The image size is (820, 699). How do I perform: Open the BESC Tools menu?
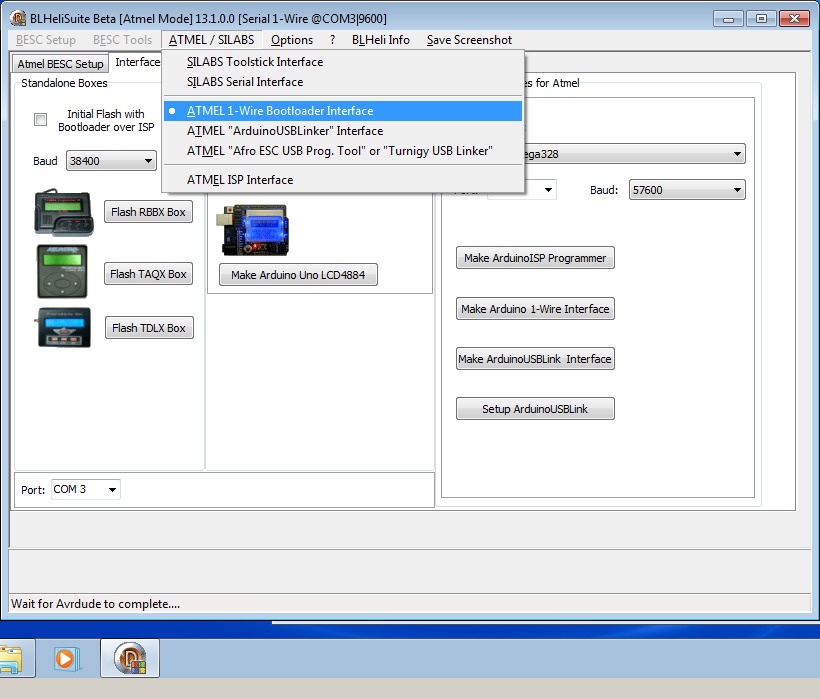(122, 40)
